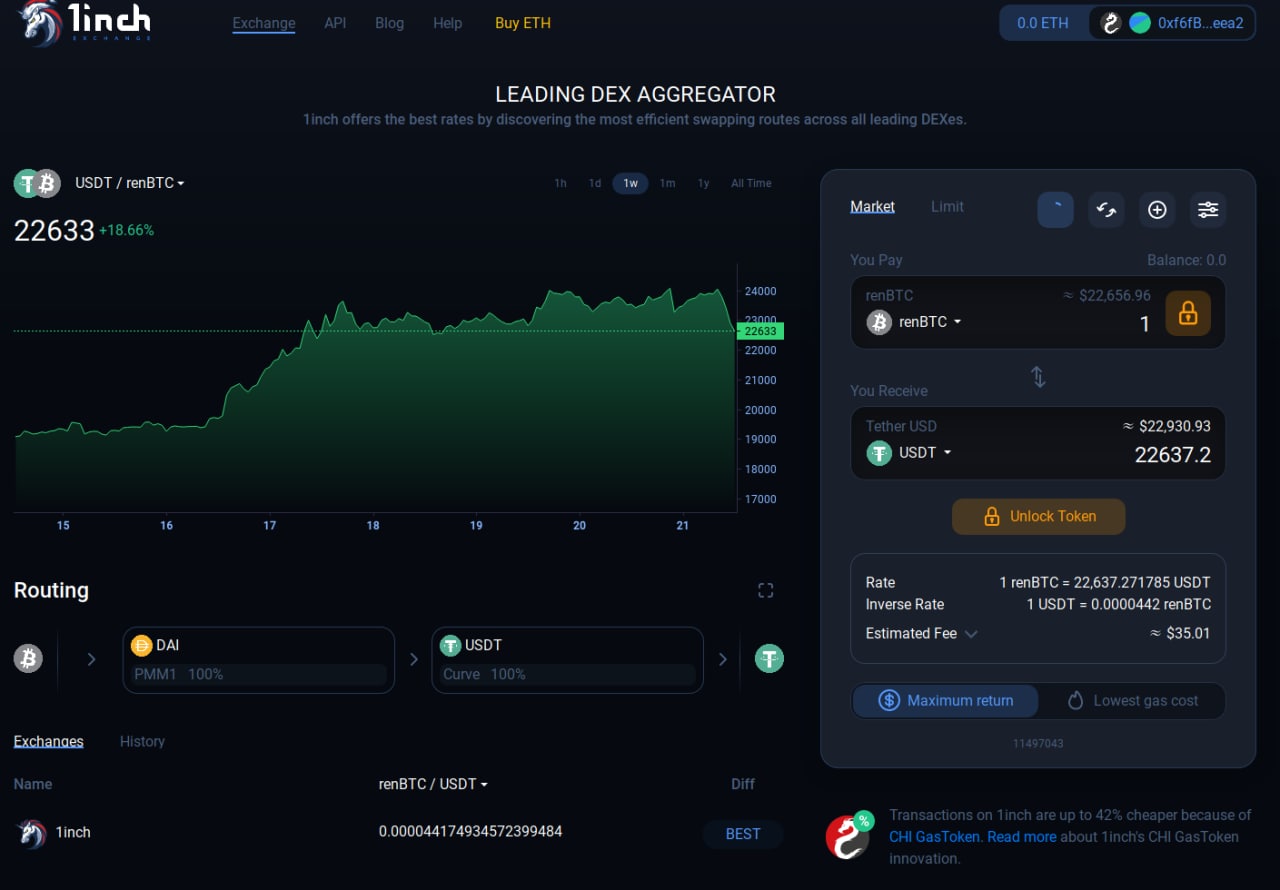
Task: Set chart range to 1m
Action: [667, 183]
